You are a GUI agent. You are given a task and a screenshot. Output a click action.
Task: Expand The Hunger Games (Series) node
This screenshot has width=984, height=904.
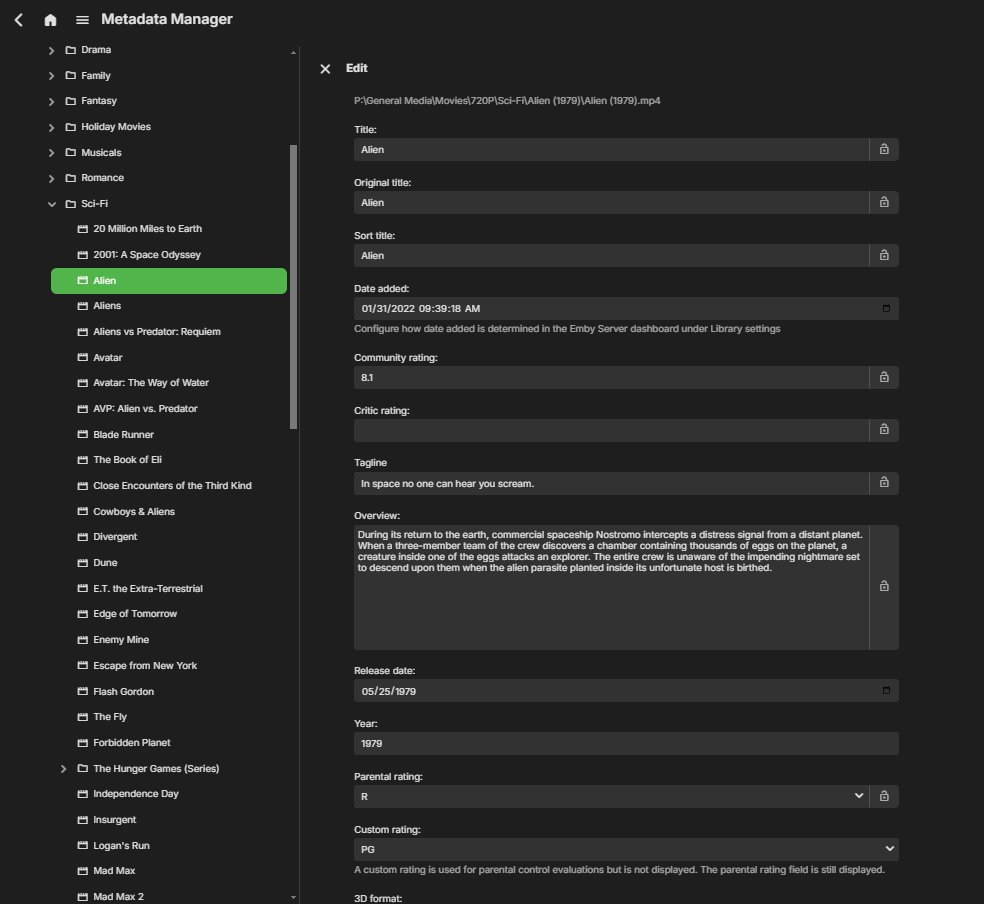click(x=64, y=769)
